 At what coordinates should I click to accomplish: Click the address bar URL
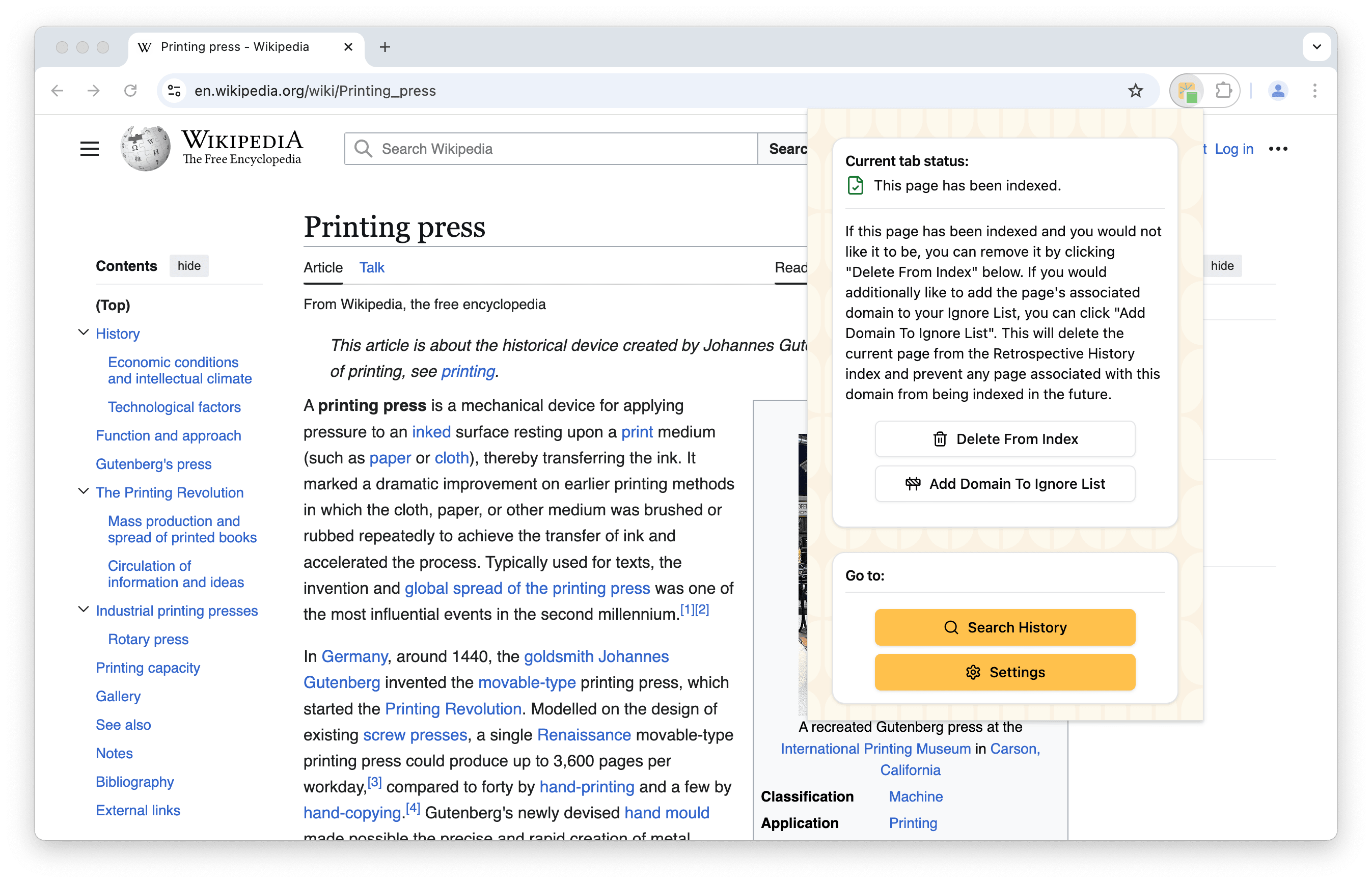[x=315, y=91]
